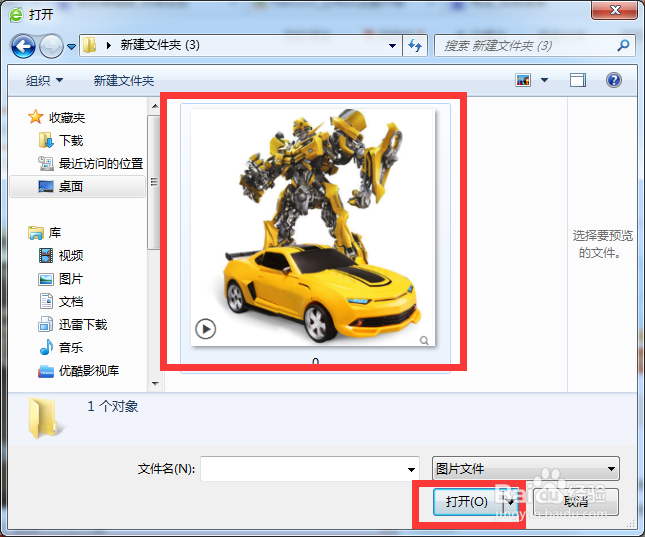645x537 pixels.
Task: Click sidebar scrollbar up arrow
Action: (155, 107)
